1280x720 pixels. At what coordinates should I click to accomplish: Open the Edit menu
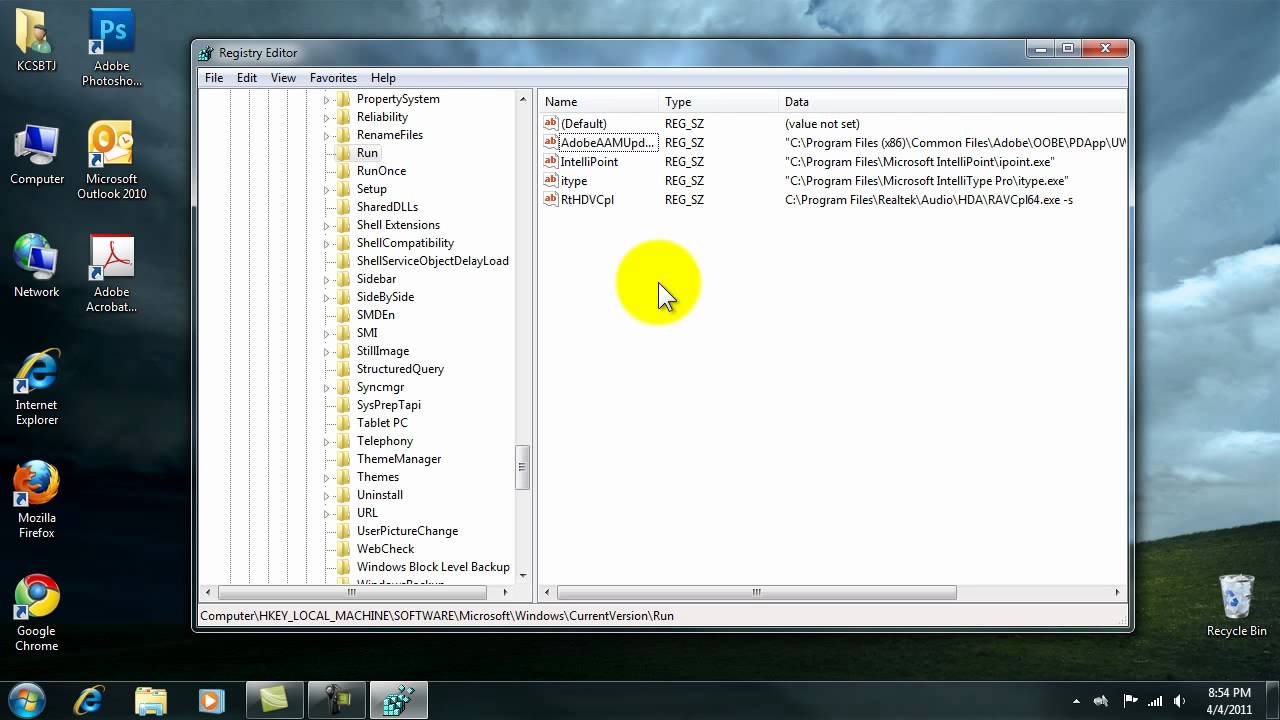(x=247, y=78)
